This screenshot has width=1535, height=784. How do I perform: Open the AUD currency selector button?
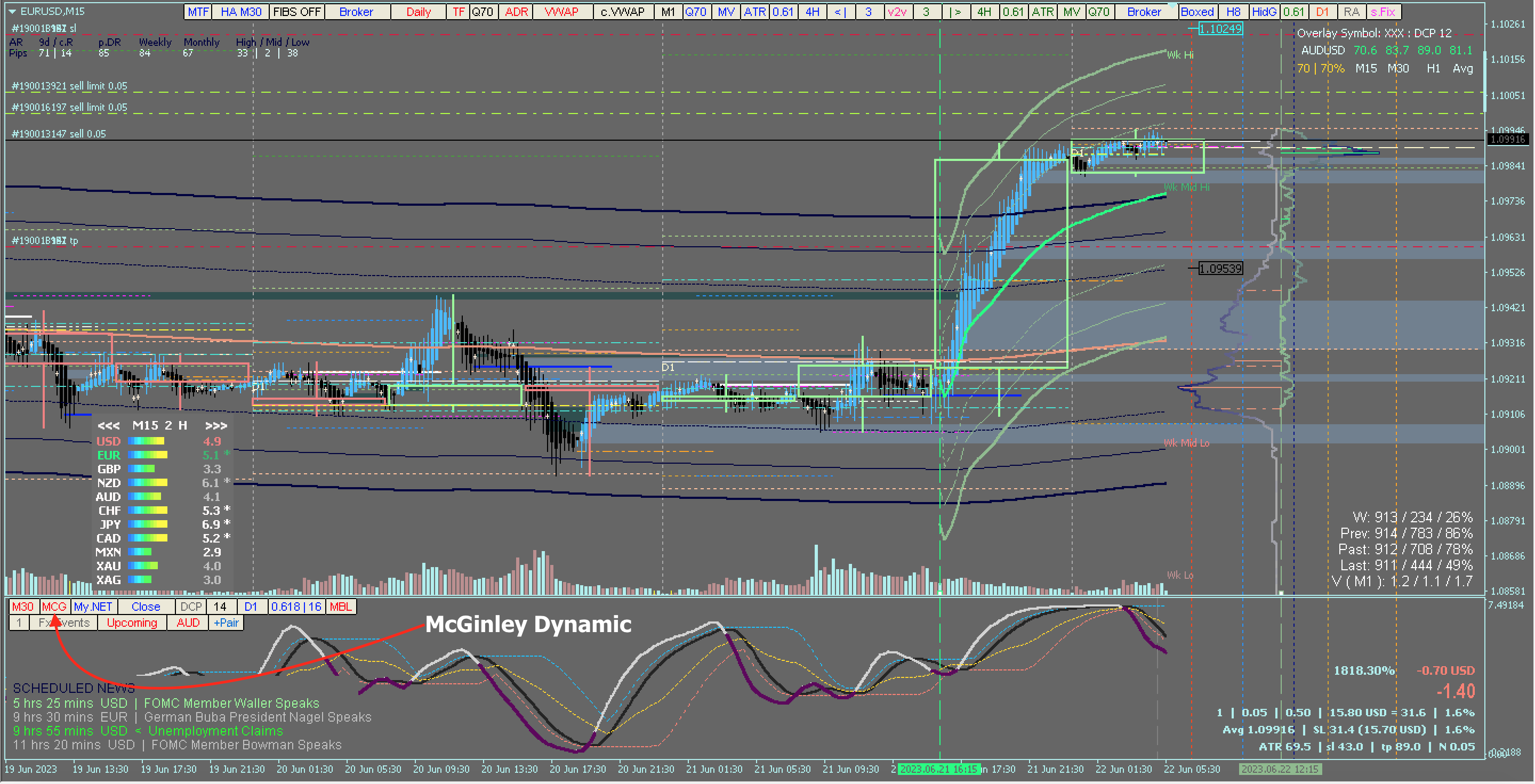[x=188, y=623]
